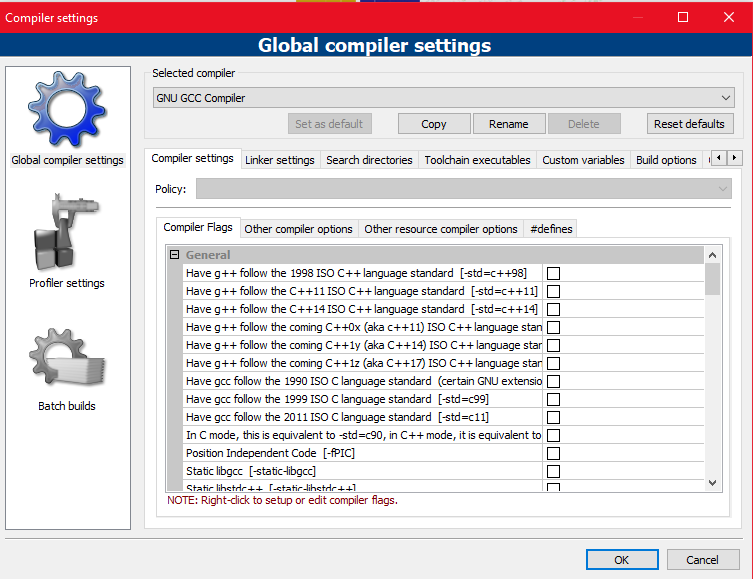This screenshot has width=753, height=579.
Task: Open the #defines sub-tab
Action: (551, 229)
